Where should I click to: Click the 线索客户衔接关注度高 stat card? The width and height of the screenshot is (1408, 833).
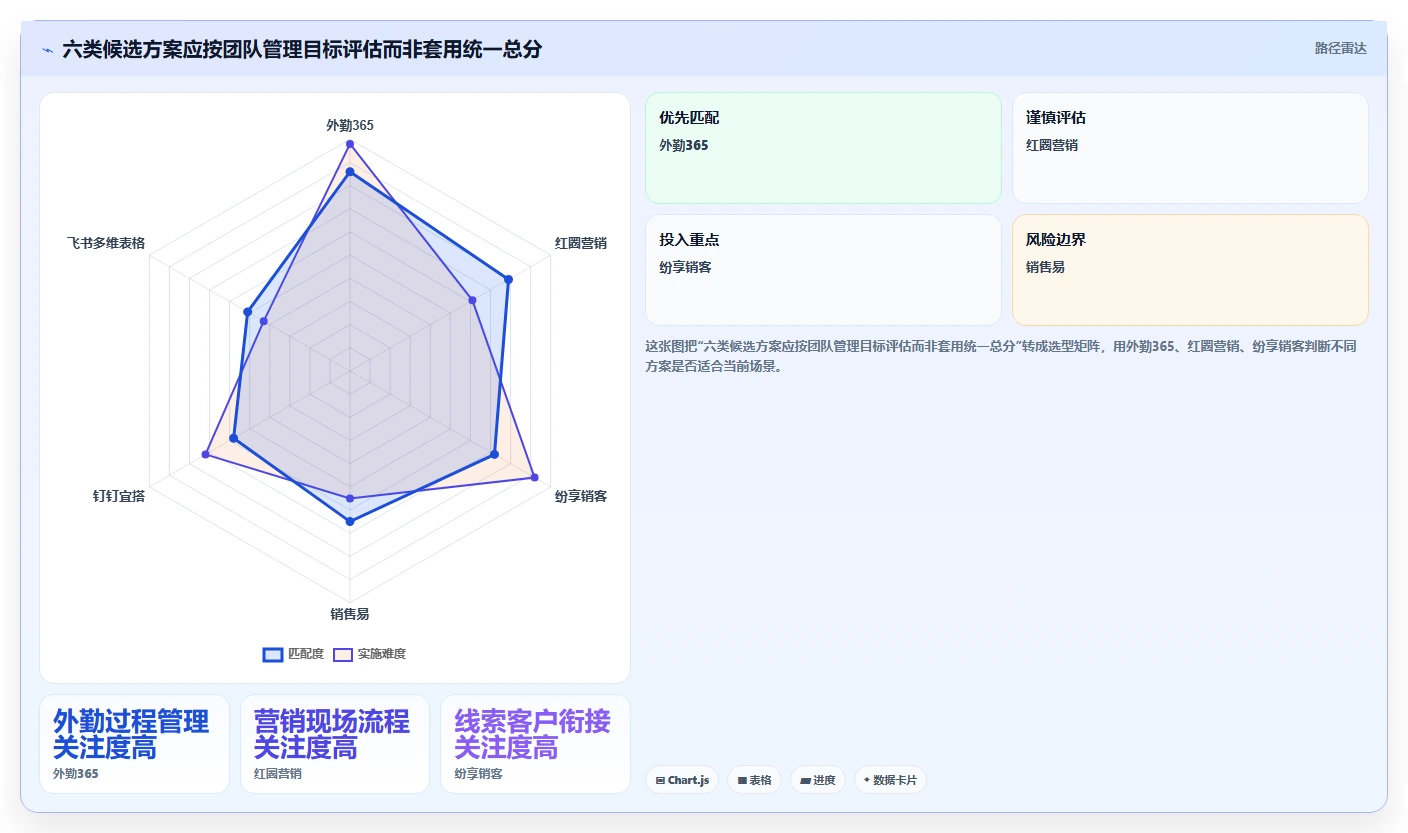tap(535, 744)
